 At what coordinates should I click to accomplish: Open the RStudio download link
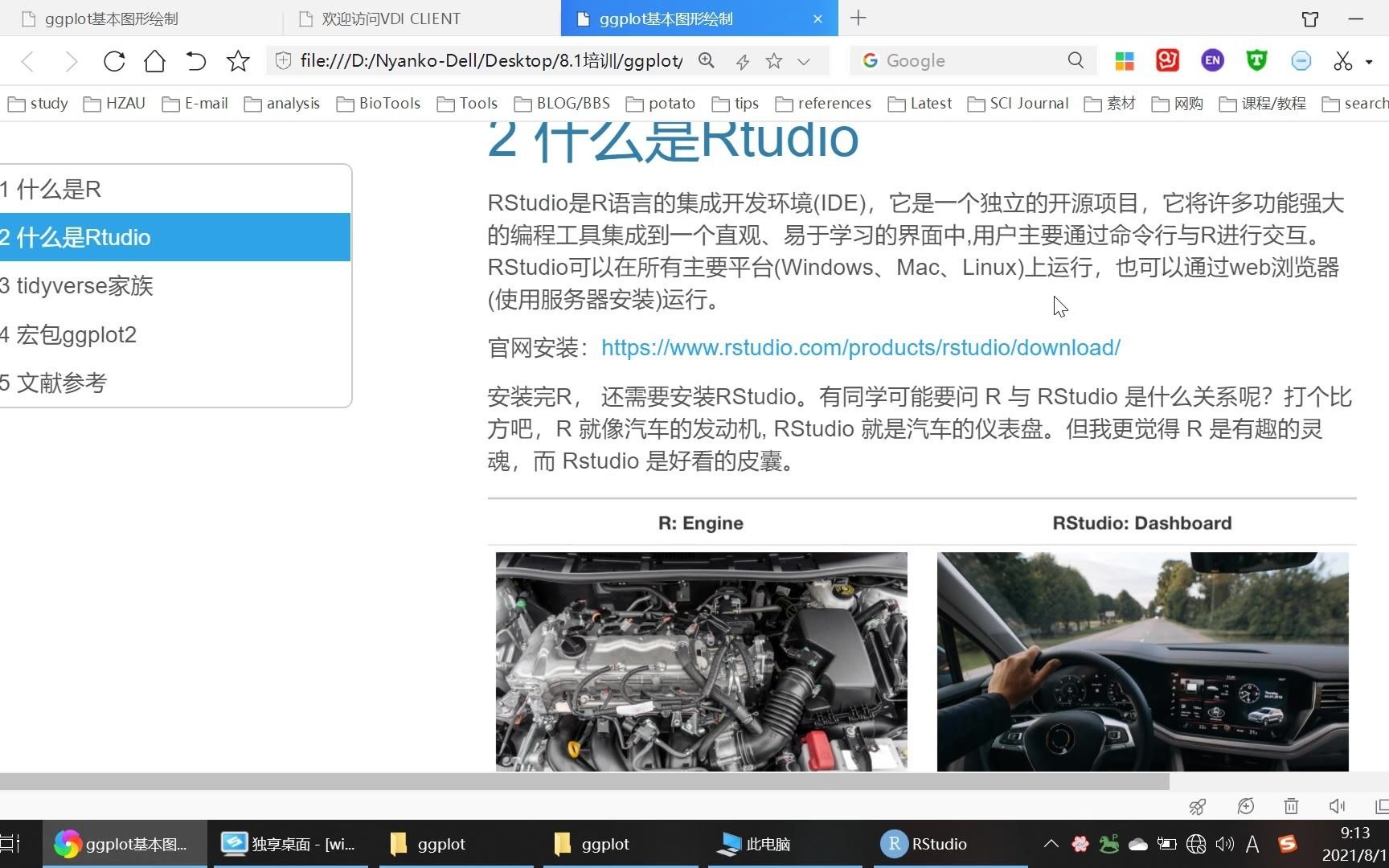click(x=860, y=348)
